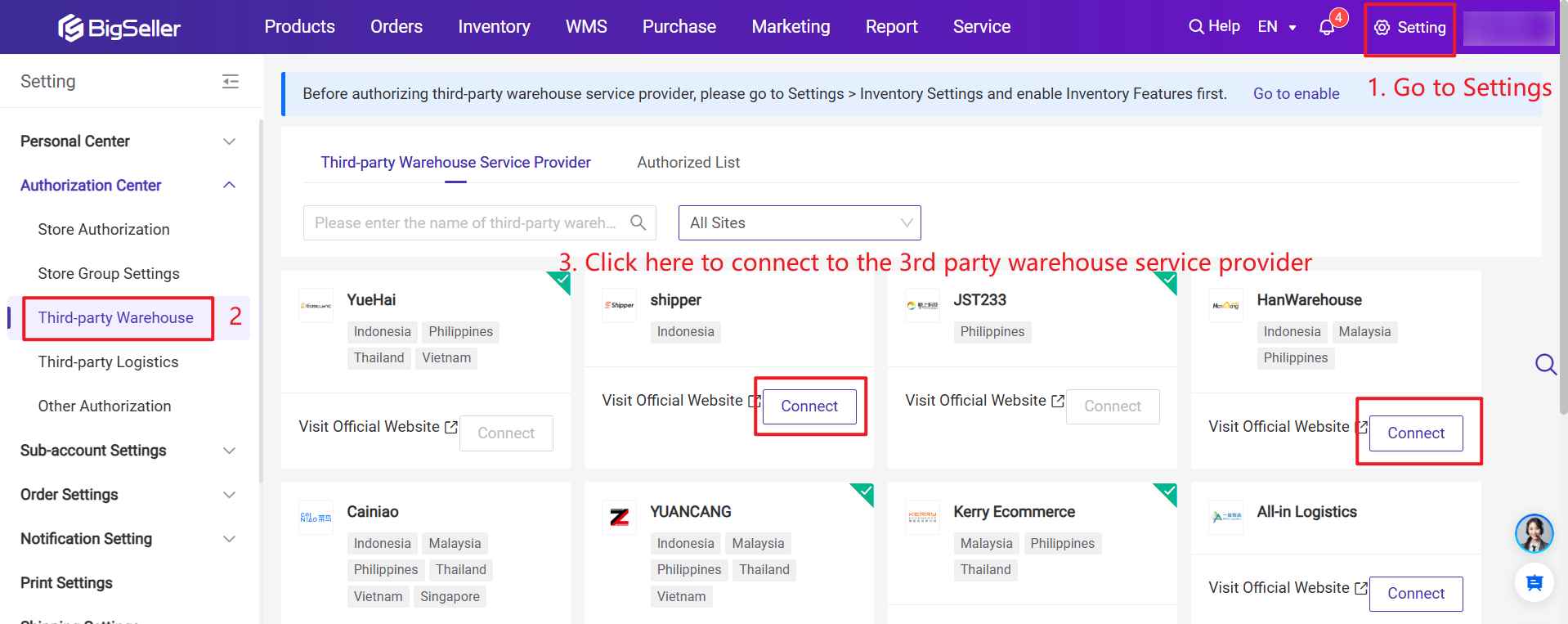Click the Setting gear icon
The height and width of the screenshot is (624, 1568).
coord(1382,28)
